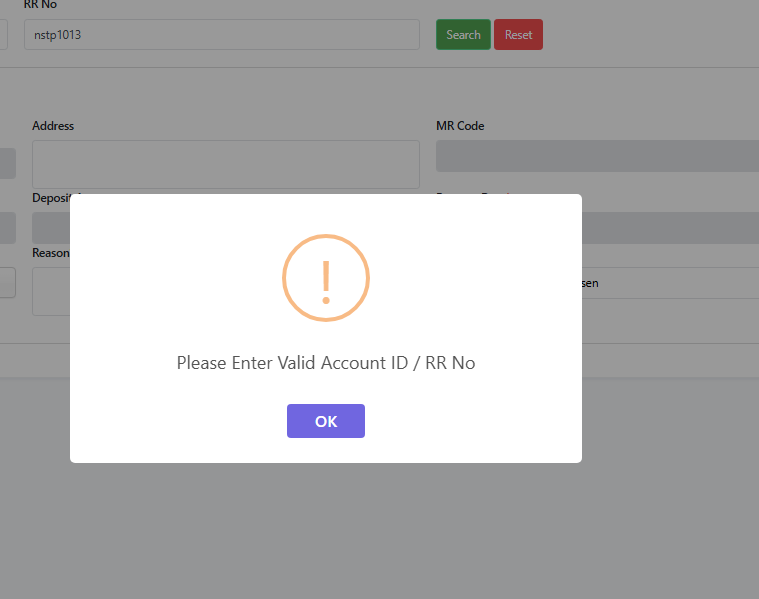Click the 'Please Enter Valid Account ID' message
The height and width of the screenshot is (599, 759).
pyautogui.click(x=326, y=363)
